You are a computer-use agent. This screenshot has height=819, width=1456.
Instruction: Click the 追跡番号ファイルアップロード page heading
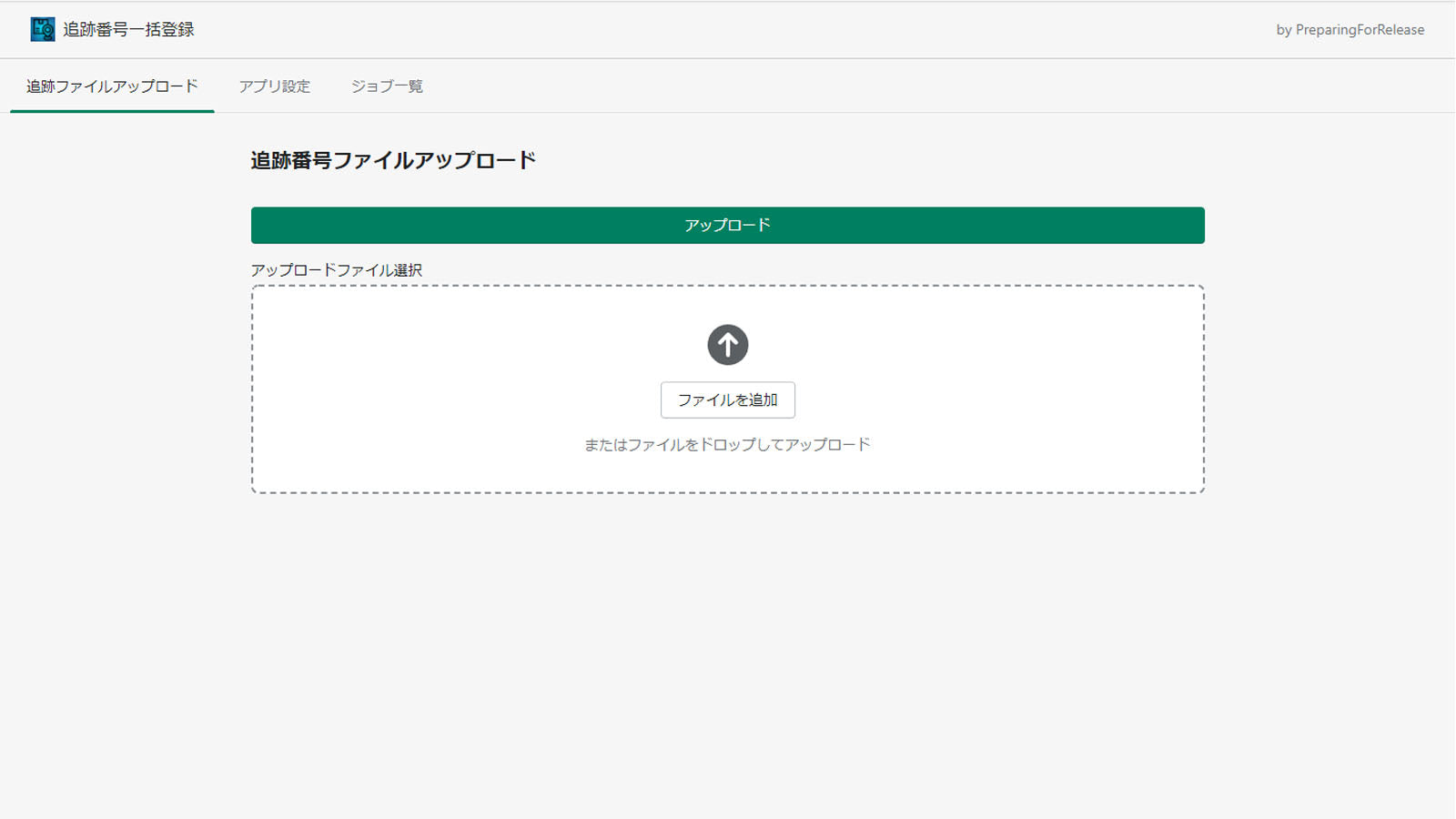tap(393, 159)
